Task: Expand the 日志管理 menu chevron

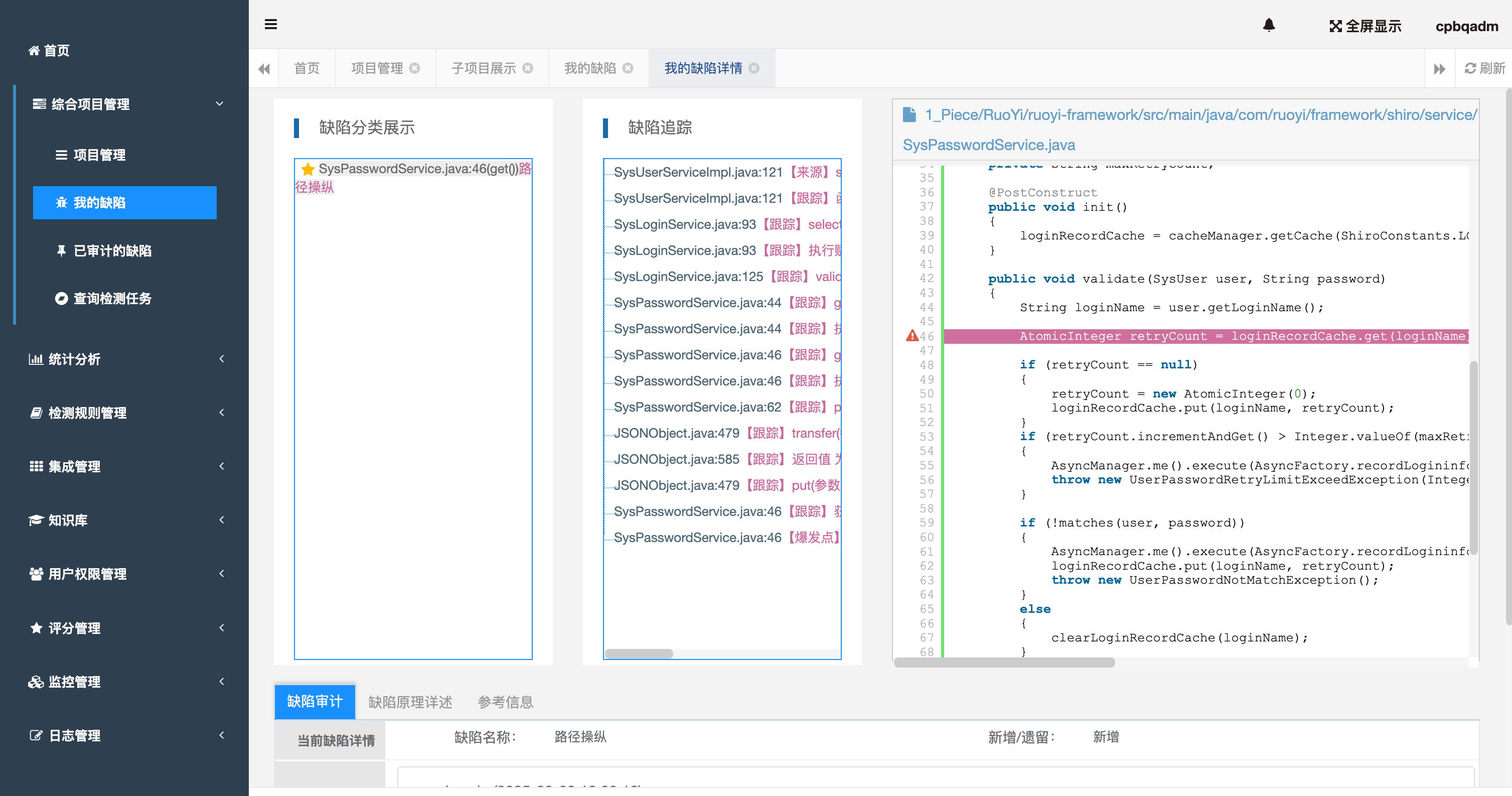Action: 221,735
